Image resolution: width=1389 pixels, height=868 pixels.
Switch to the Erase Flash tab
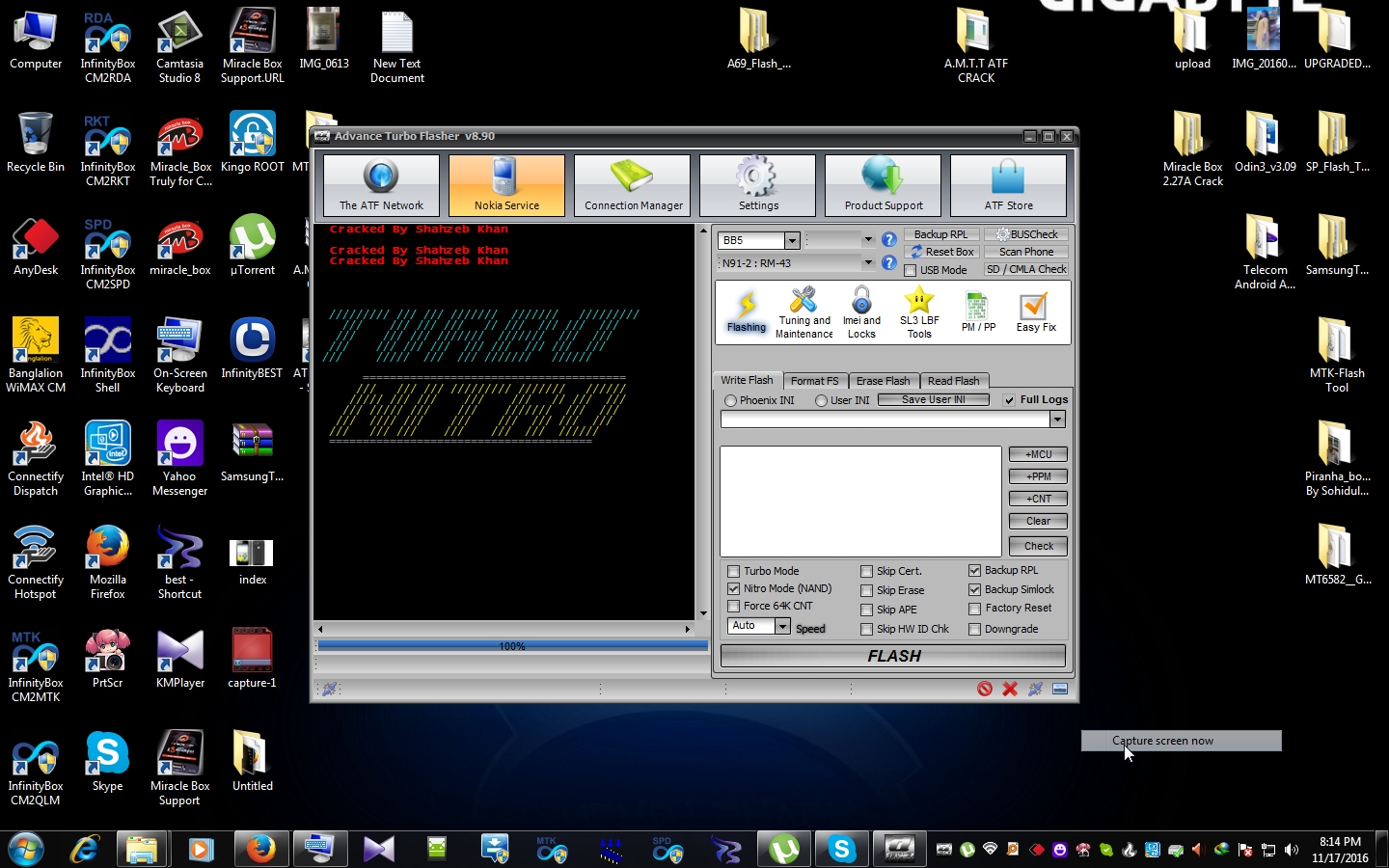tap(883, 381)
